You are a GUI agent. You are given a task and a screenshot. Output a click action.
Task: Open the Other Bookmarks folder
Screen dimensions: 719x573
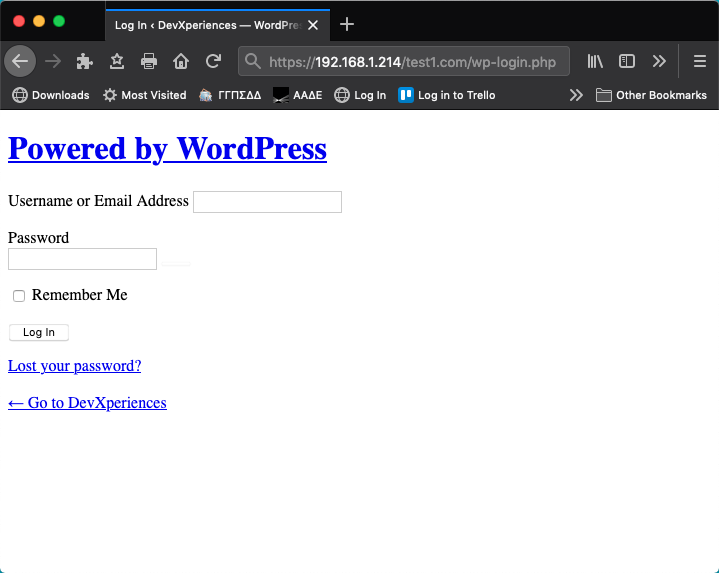(x=651, y=95)
